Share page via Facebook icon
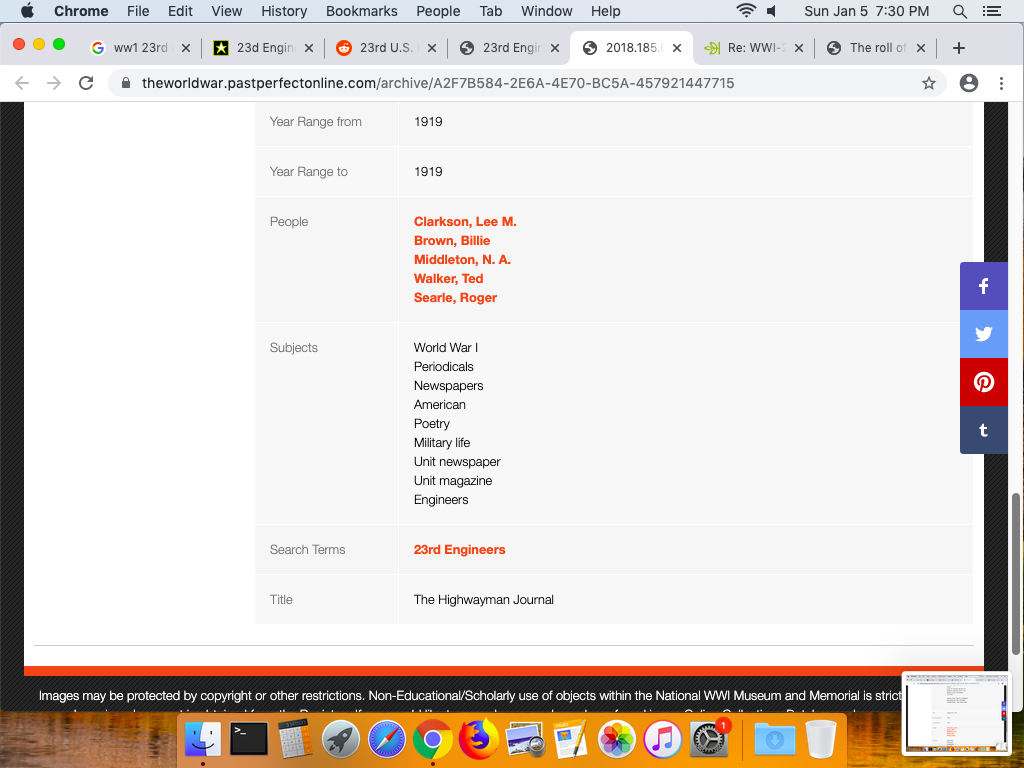This screenshot has width=1024, height=768. 984,286
